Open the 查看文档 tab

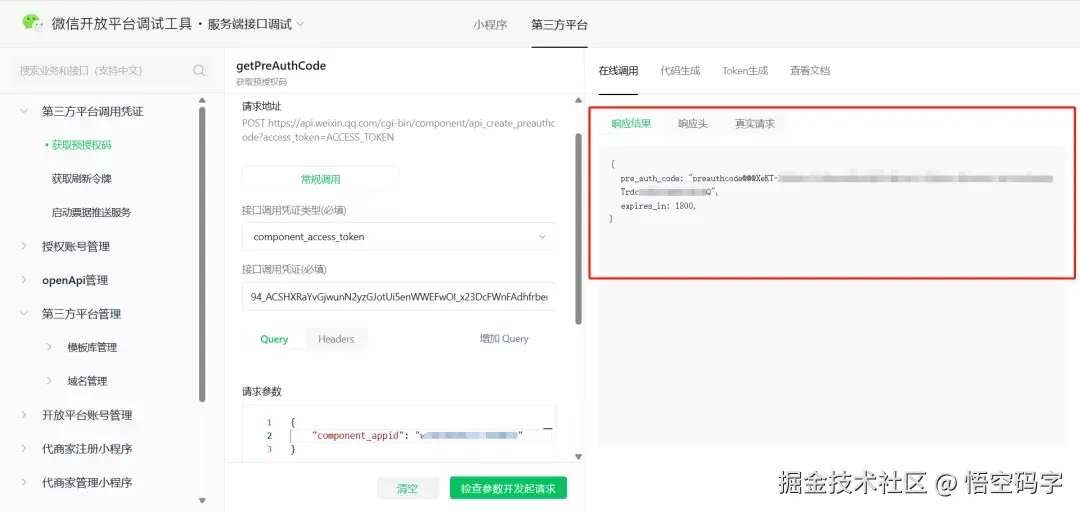[810, 70]
